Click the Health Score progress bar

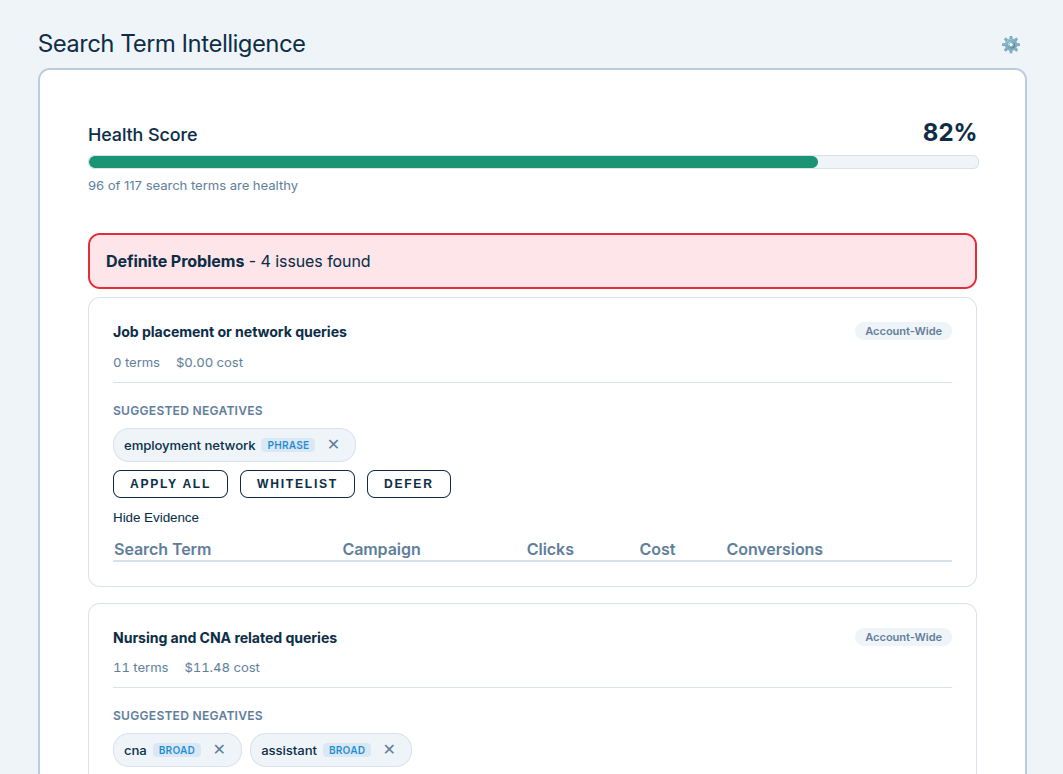pyautogui.click(x=533, y=162)
